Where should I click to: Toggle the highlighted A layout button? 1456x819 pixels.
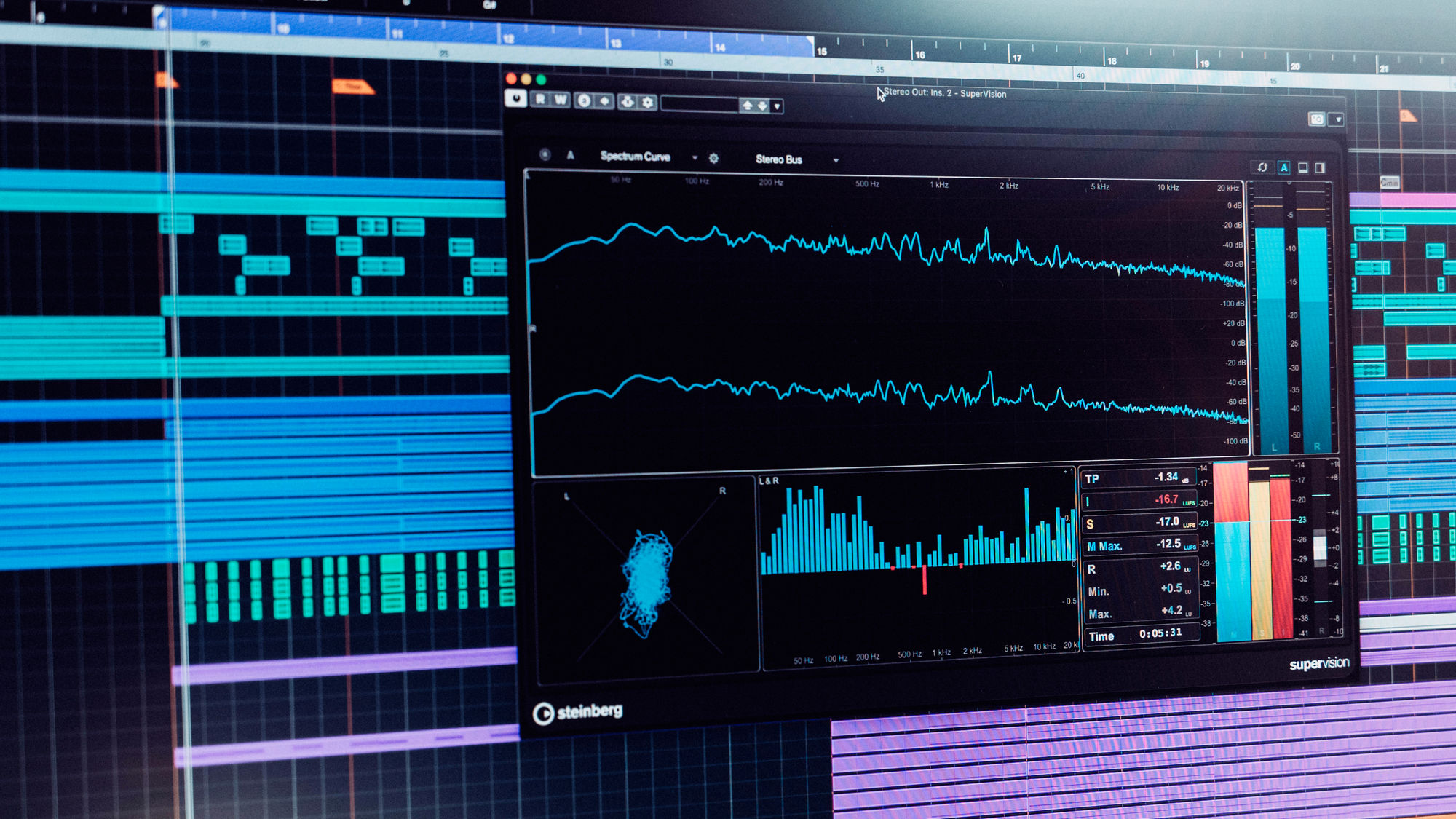click(x=1284, y=167)
